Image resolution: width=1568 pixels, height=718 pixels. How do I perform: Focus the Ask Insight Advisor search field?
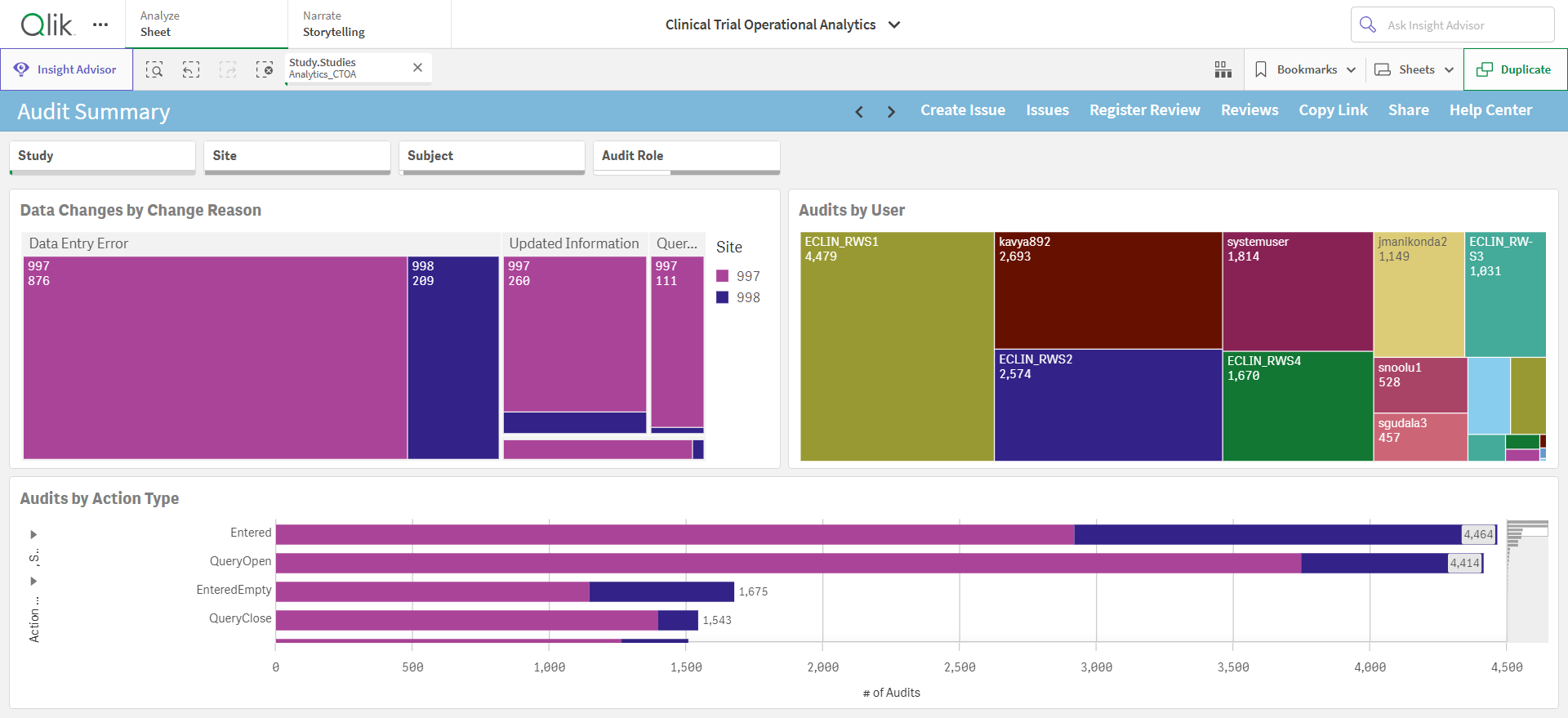click(x=1452, y=25)
